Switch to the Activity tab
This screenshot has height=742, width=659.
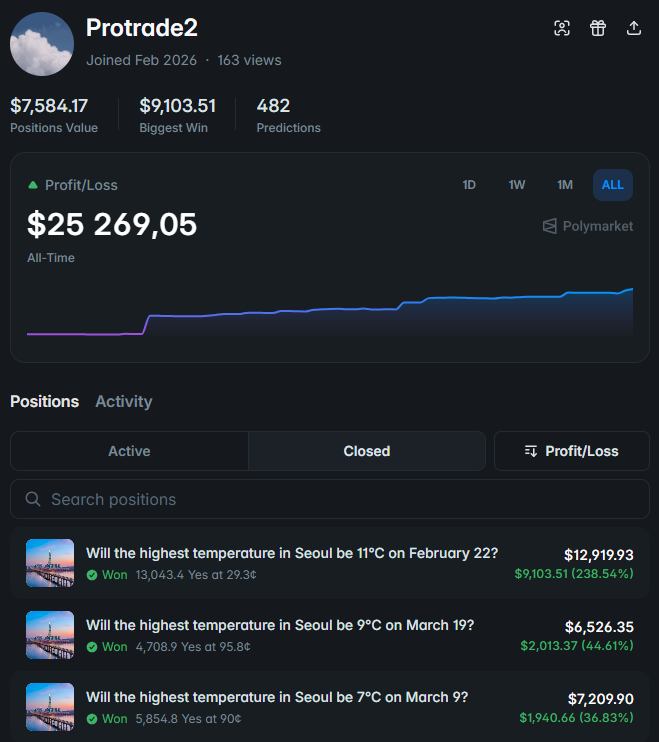coord(124,401)
